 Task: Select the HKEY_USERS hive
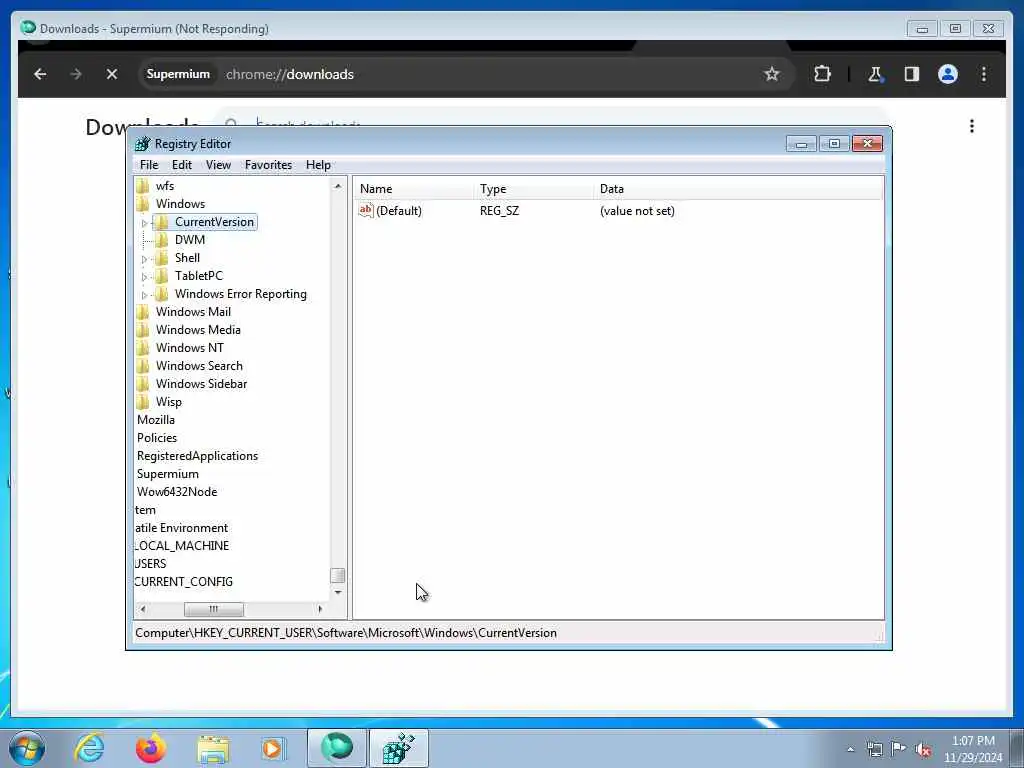point(151,564)
